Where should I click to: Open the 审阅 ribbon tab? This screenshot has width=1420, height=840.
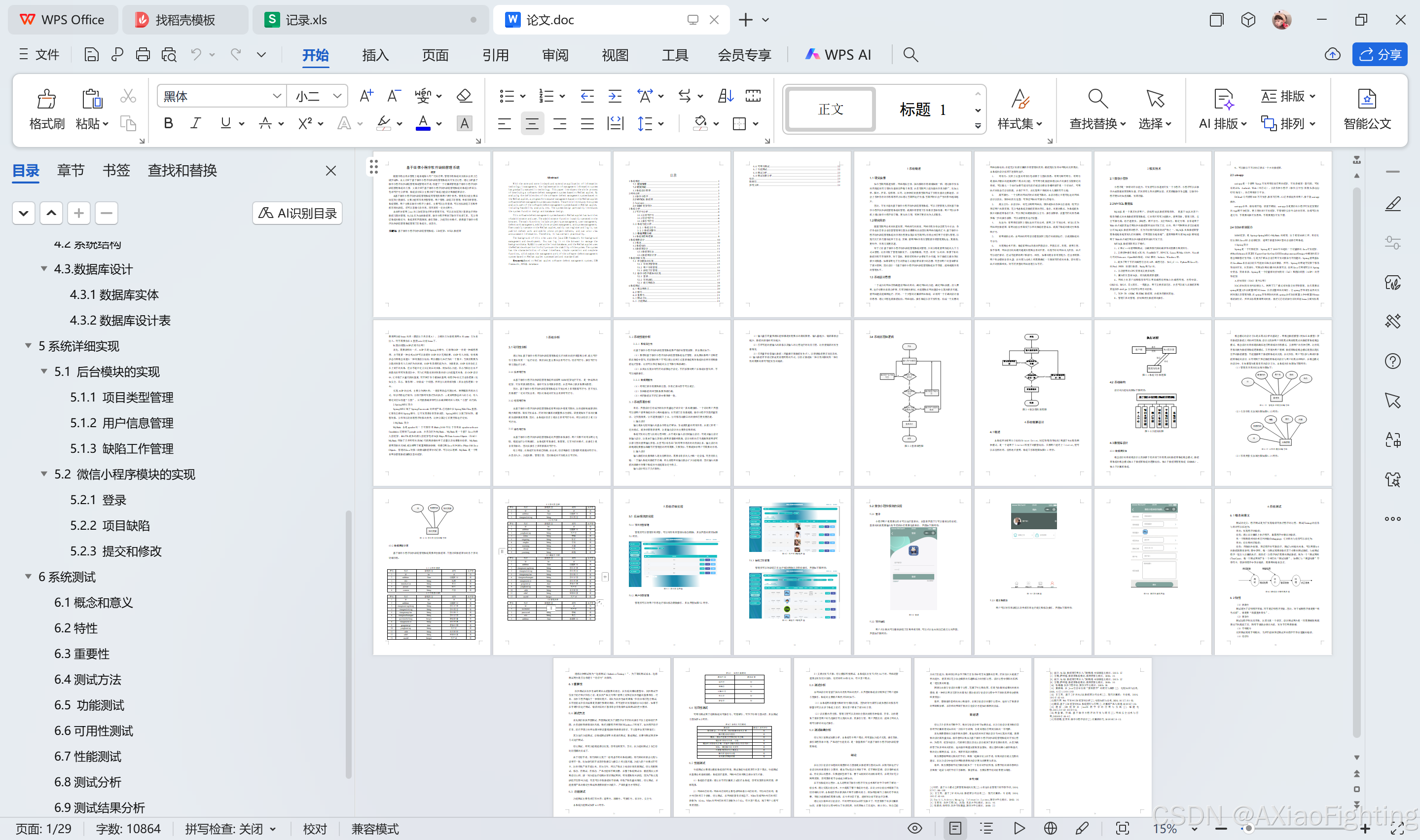click(555, 55)
